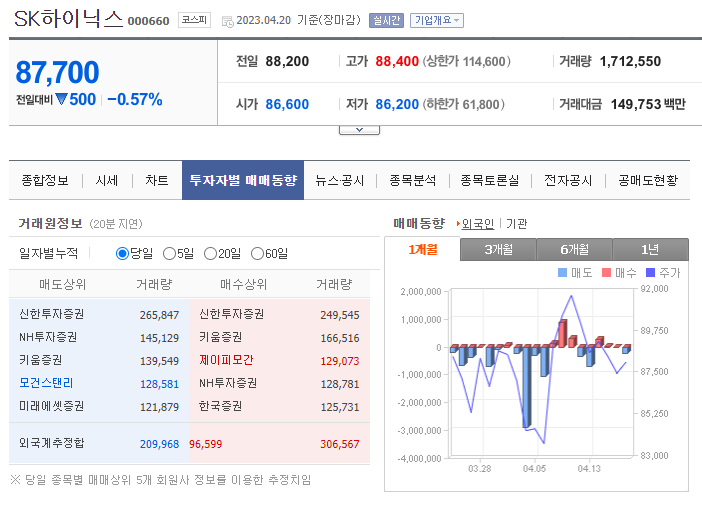Open the 차트 tab

point(156,180)
